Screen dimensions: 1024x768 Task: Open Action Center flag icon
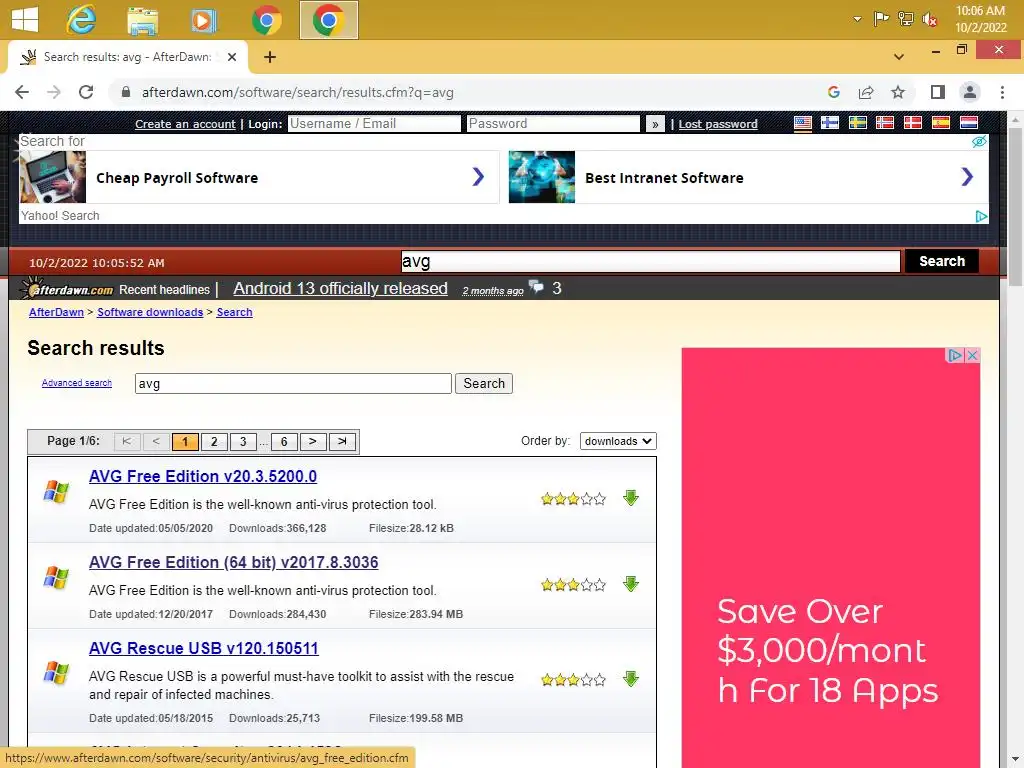(x=881, y=19)
